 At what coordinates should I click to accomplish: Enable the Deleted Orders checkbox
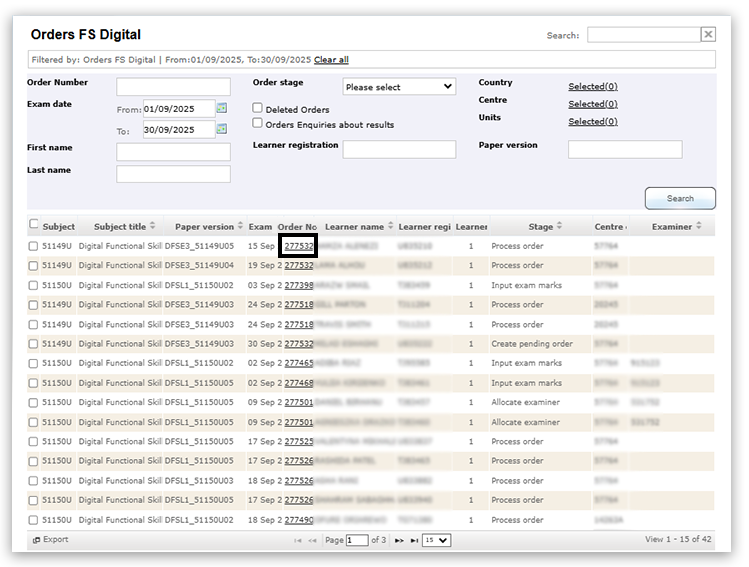point(258,108)
